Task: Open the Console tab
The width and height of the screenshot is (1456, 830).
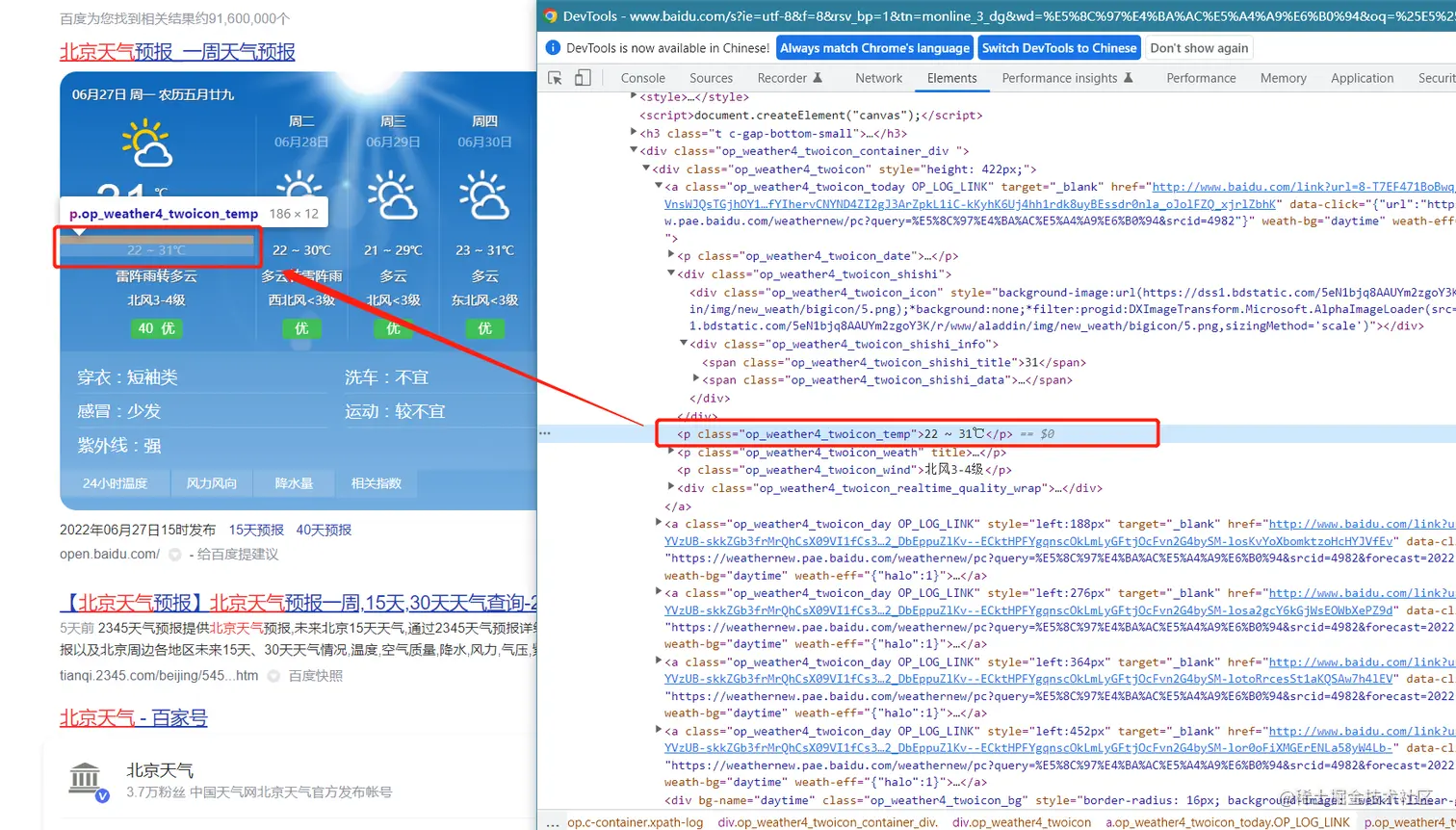Action: pyautogui.click(x=643, y=78)
